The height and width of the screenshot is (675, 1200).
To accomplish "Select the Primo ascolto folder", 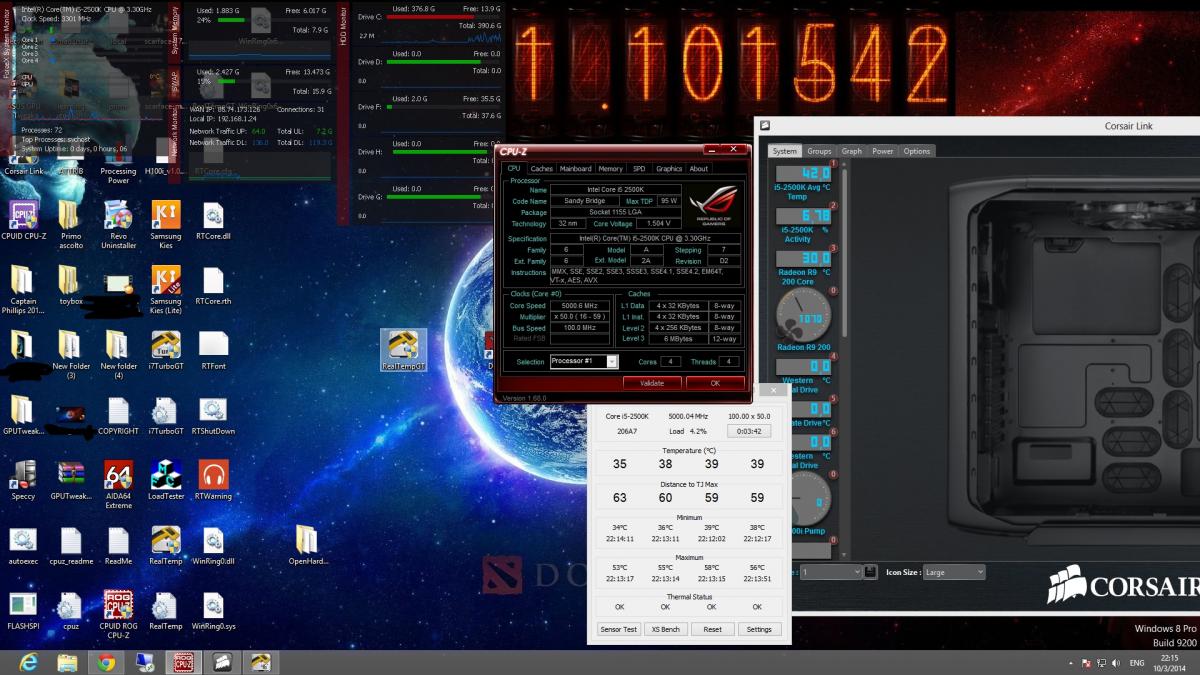I will click(x=71, y=224).
